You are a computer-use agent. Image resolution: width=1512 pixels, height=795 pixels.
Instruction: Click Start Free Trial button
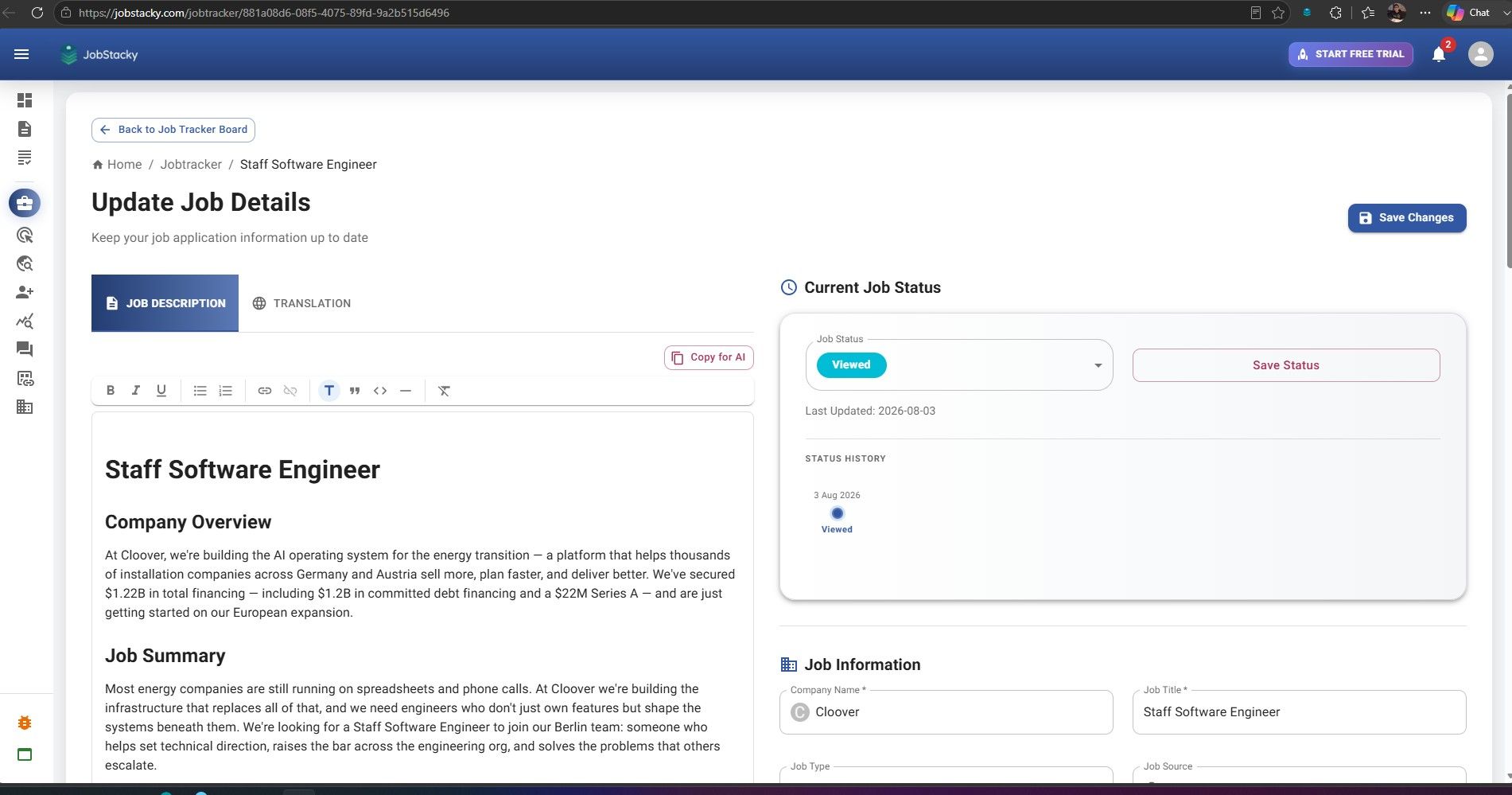click(x=1351, y=54)
